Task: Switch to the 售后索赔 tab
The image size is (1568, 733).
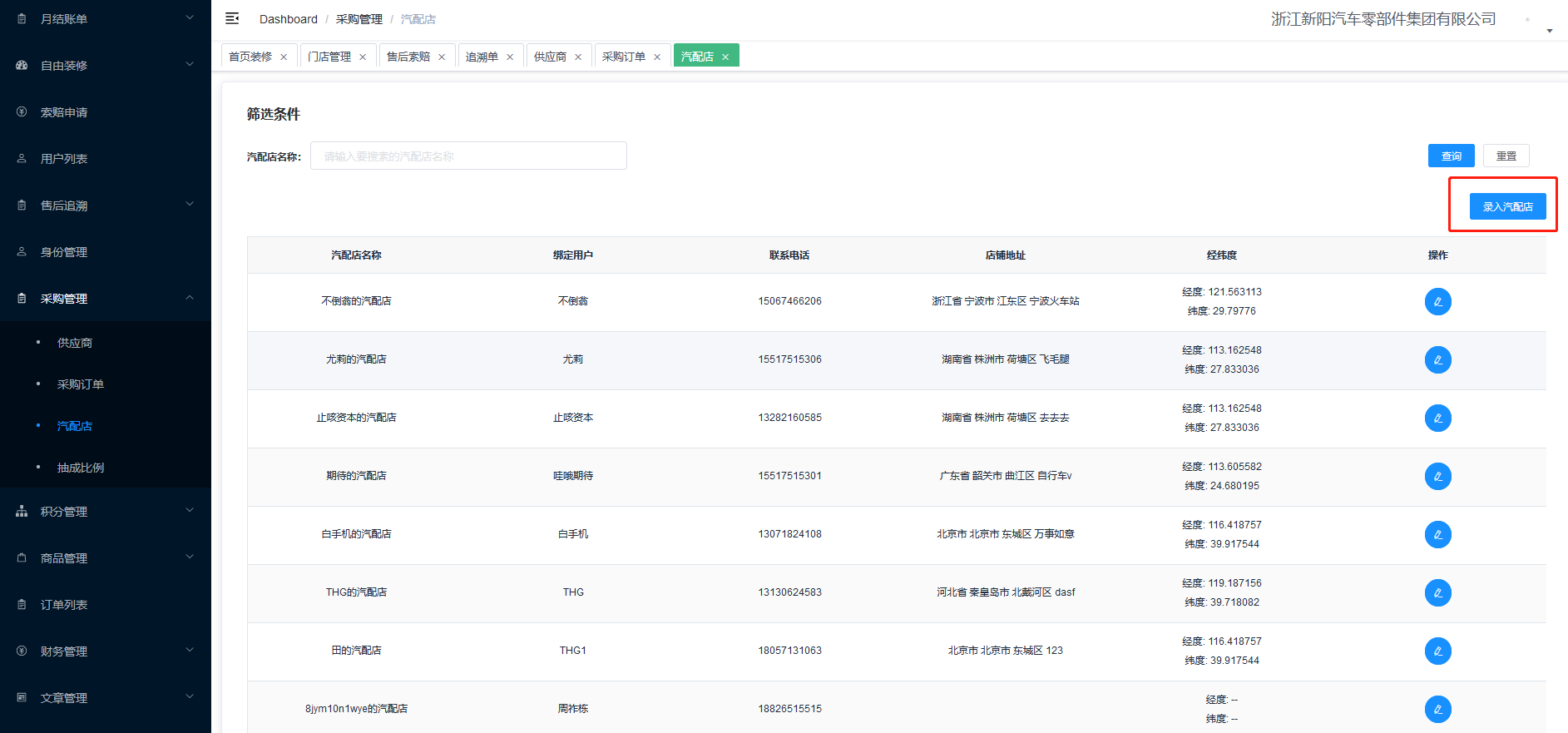Action: point(408,57)
